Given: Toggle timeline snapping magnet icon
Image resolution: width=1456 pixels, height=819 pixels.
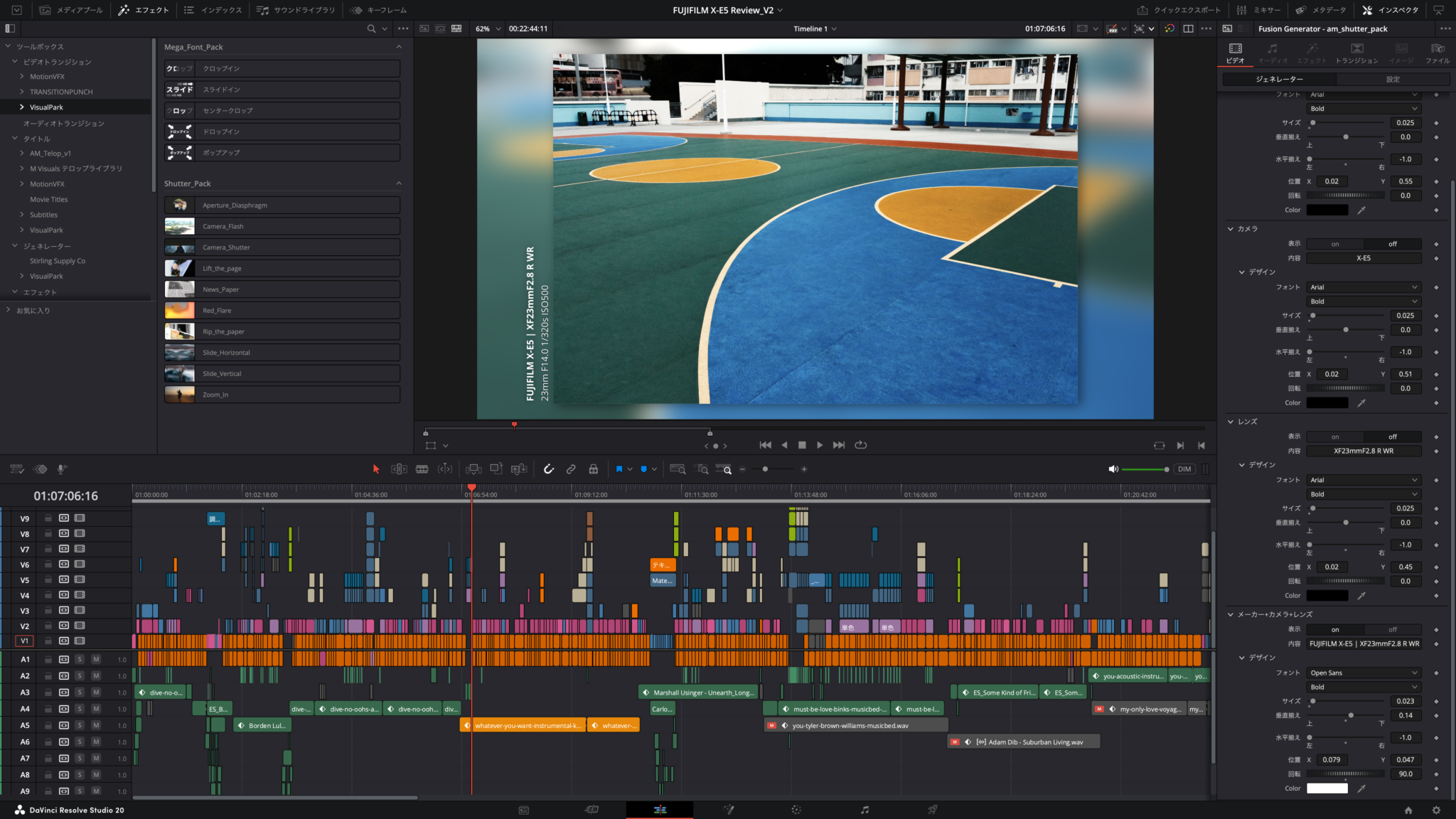Looking at the screenshot, I should (x=549, y=469).
